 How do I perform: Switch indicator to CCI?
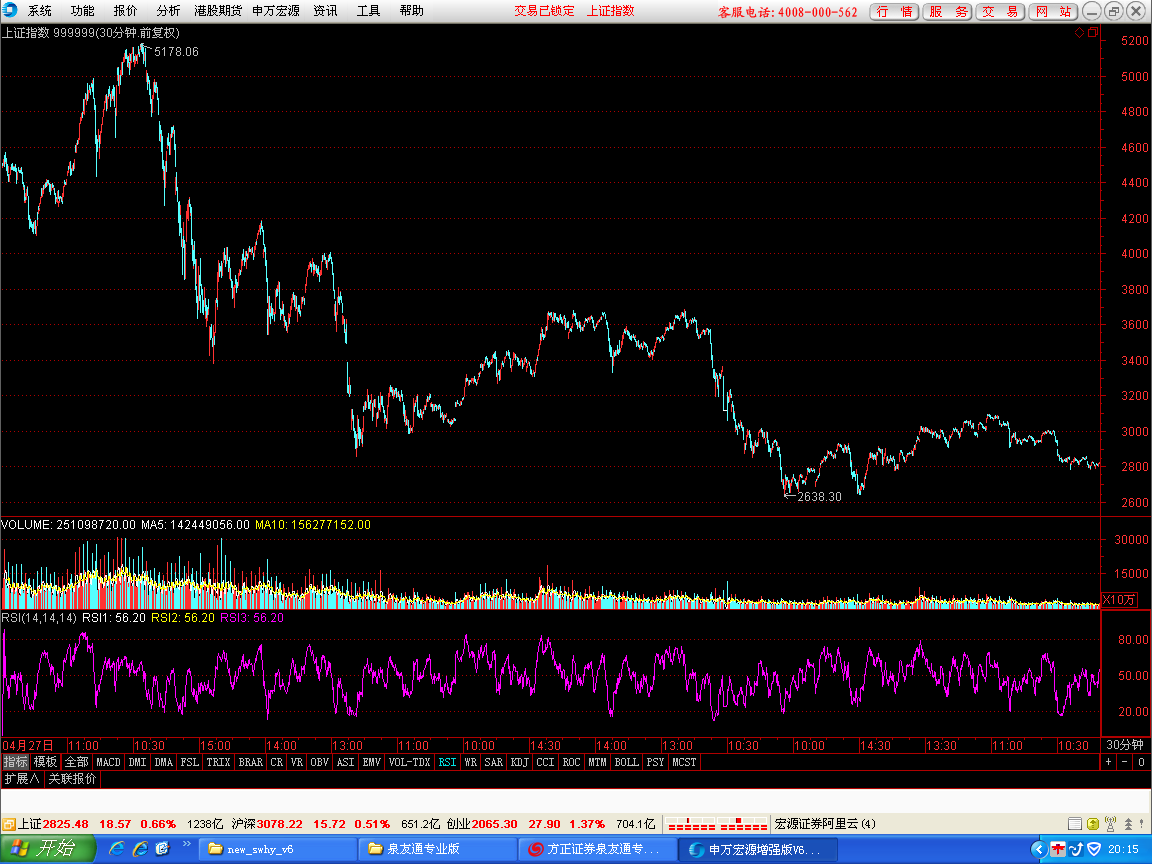(545, 762)
